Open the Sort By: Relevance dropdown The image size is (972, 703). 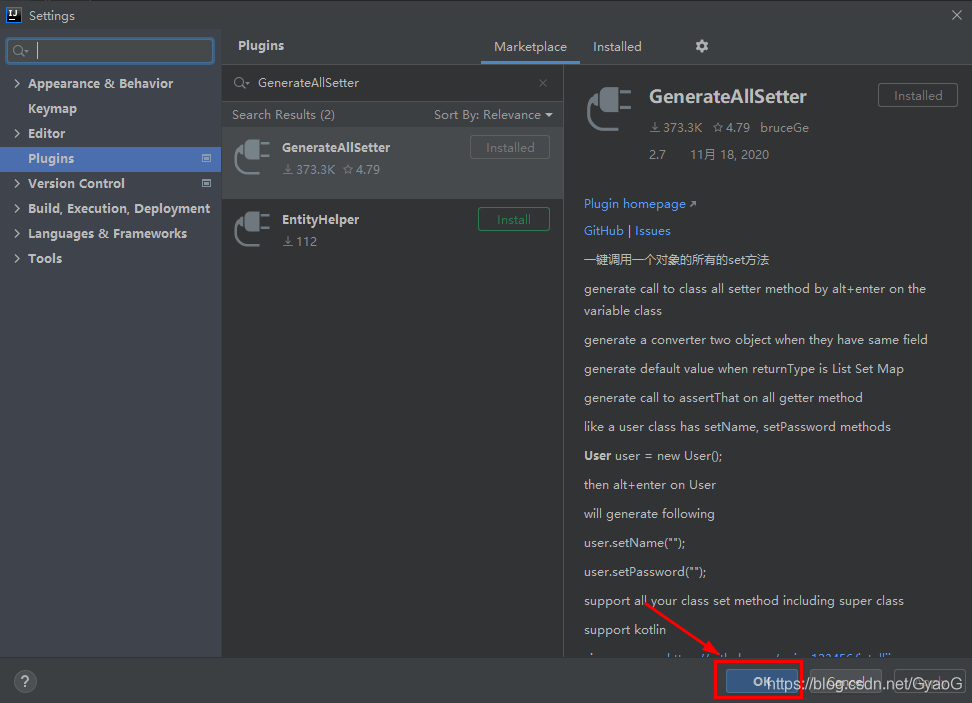(493, 115)
